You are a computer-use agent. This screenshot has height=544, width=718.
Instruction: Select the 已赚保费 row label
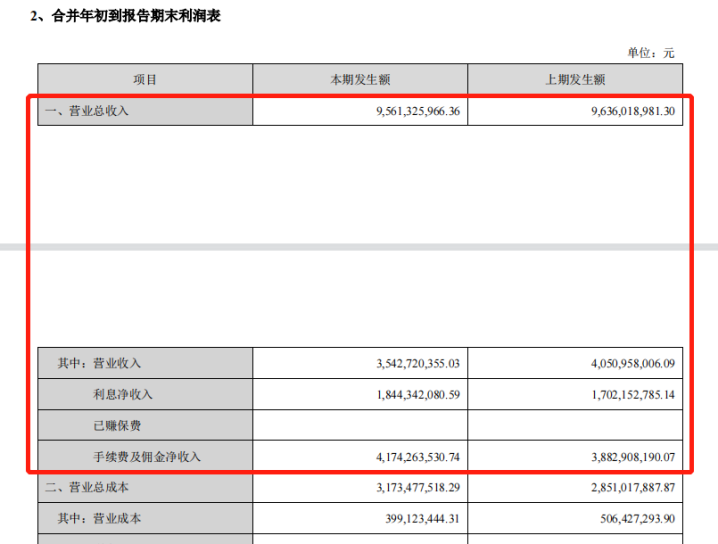pyautogui.click(x=117, y=425)
